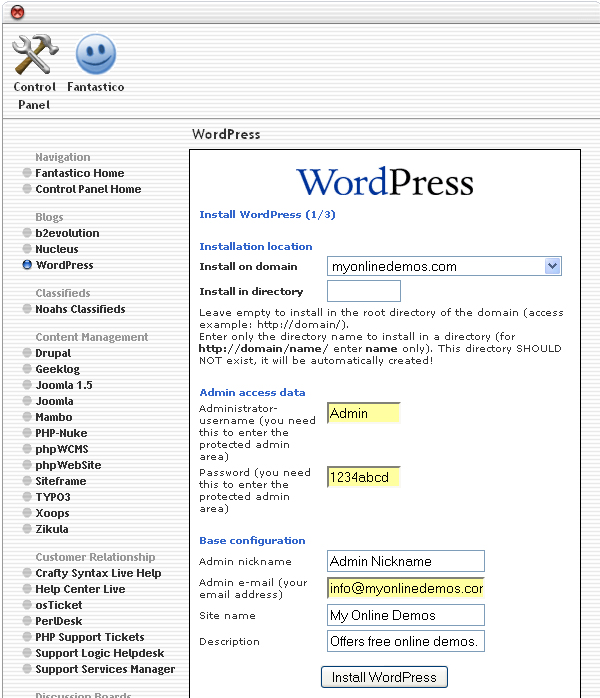The width and height of the screenshot is (600, 698).
Task: Open Support Logic Helpdesk entry
Action: 100,653
